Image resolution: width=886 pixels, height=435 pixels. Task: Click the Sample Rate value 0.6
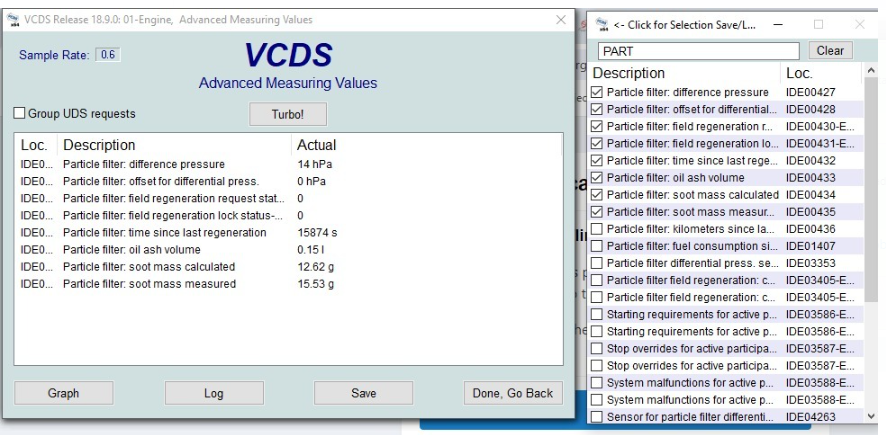(108, 55)
